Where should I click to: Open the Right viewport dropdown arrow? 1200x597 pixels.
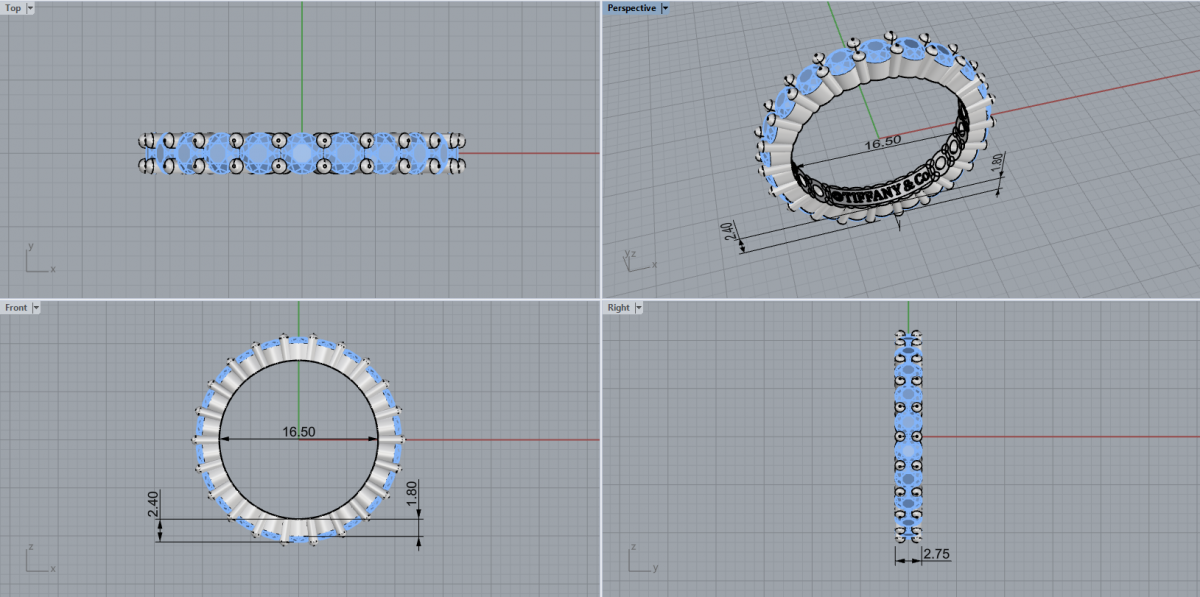[638, 308]
